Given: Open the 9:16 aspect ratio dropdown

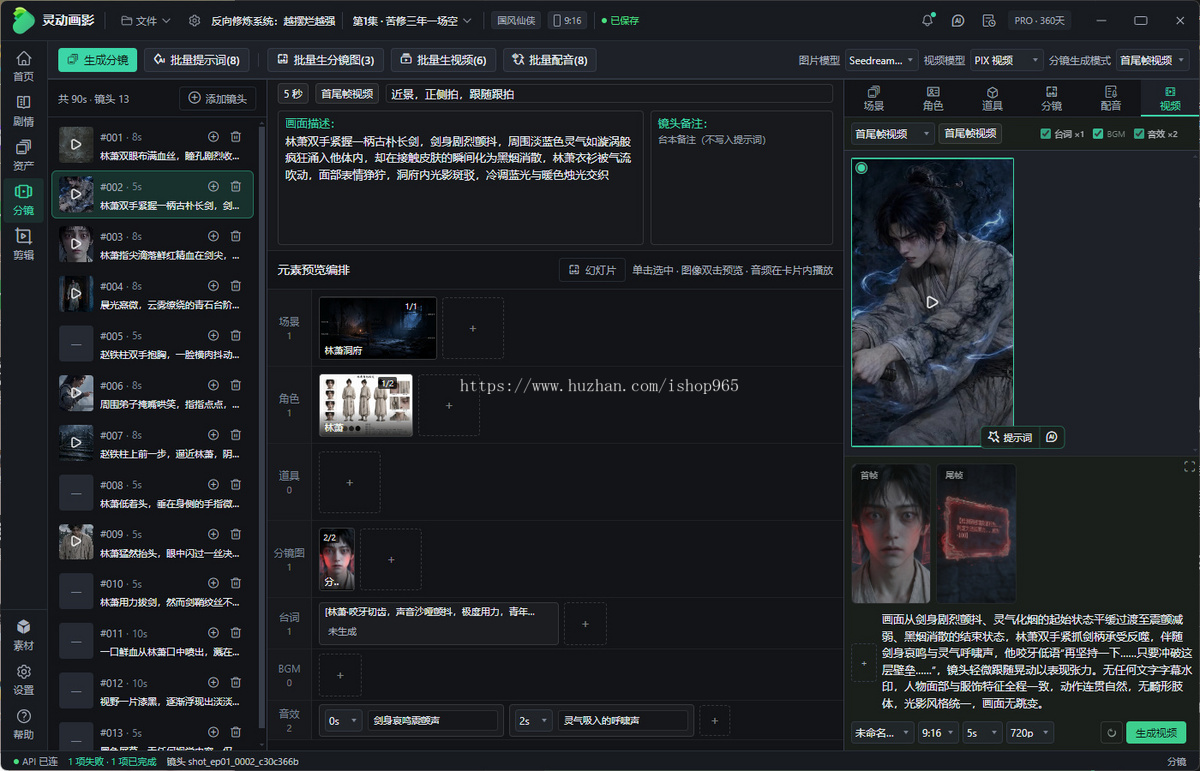Looking at the screenshot, I should pos(939,733).
